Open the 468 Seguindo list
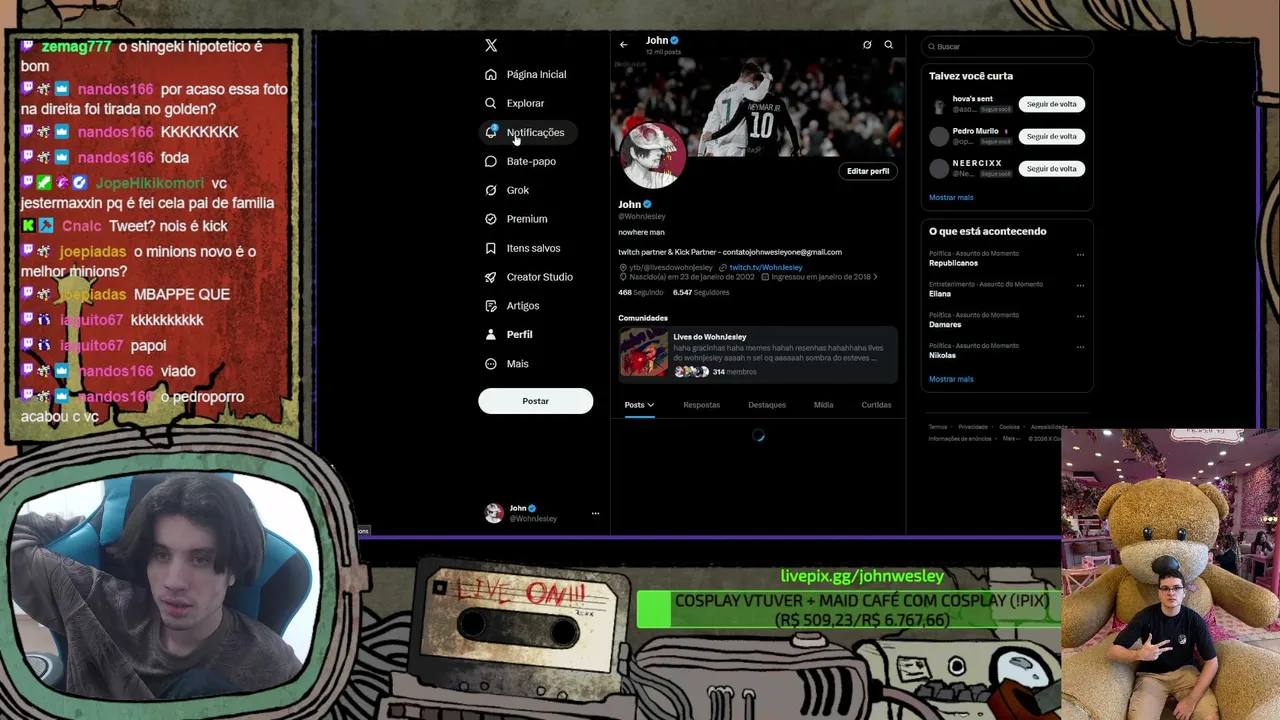Image resolution: width=1280 pixels, height=720 pixels. click(x=640, y=292)
